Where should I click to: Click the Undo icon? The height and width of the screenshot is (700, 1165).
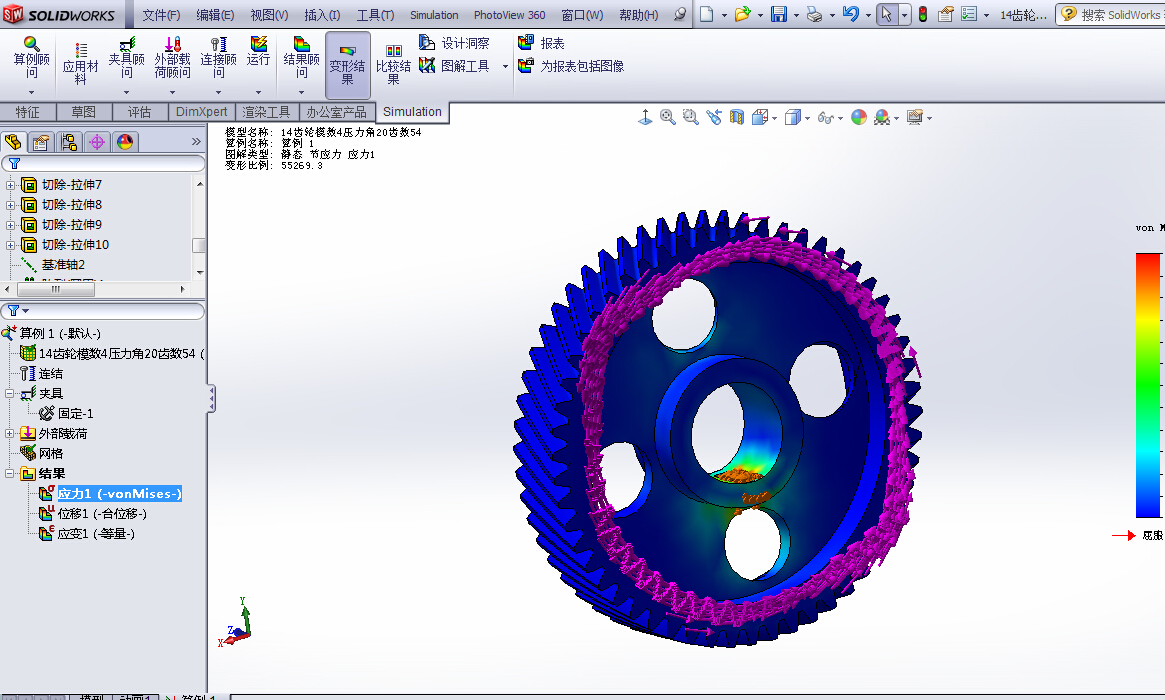coord(851,14)
